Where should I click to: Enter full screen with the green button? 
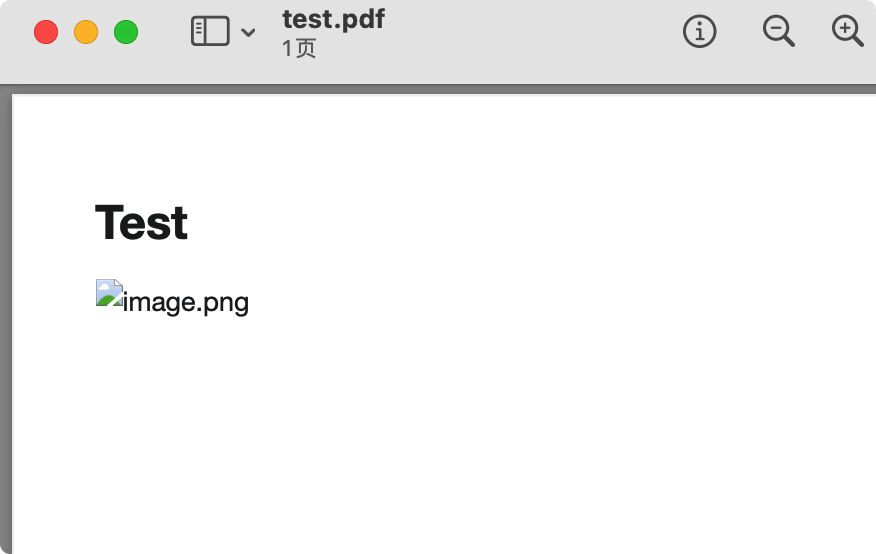coord(126,32)
